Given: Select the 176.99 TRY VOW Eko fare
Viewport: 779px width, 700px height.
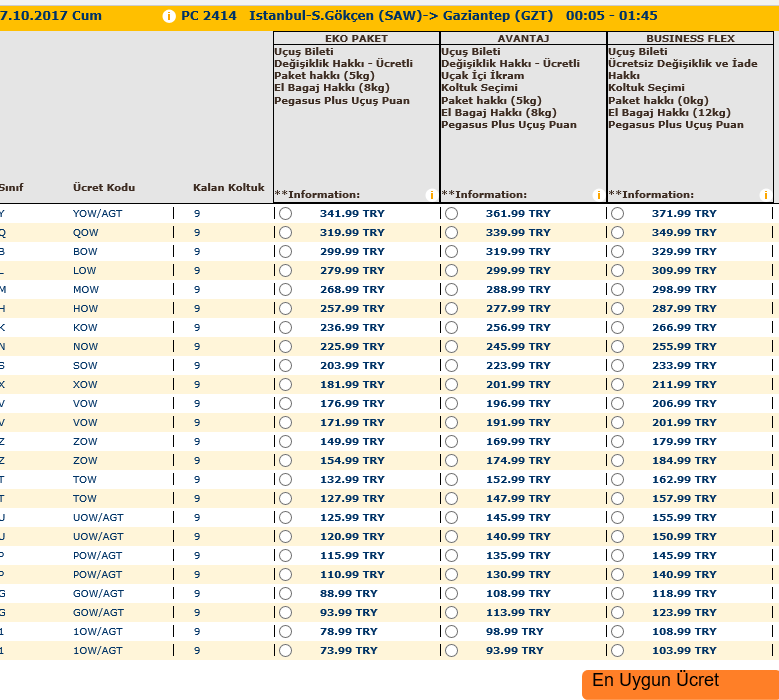Looking at the screenshot, I should [286, 403].
